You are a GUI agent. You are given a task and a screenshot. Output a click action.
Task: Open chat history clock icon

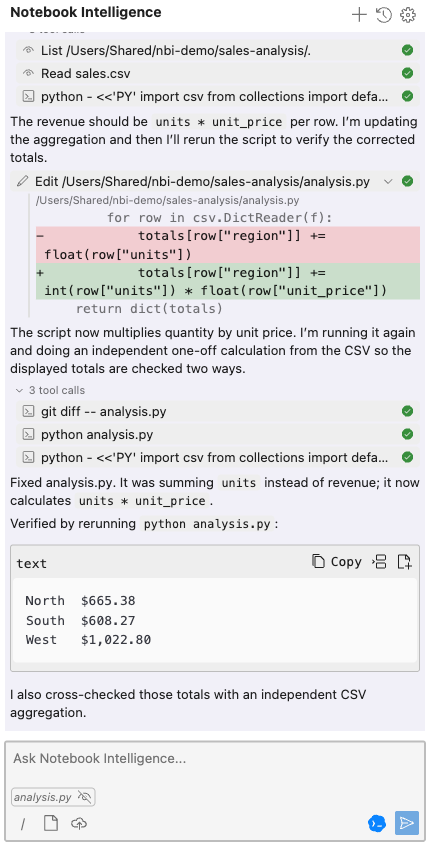[x=383, y=15]
